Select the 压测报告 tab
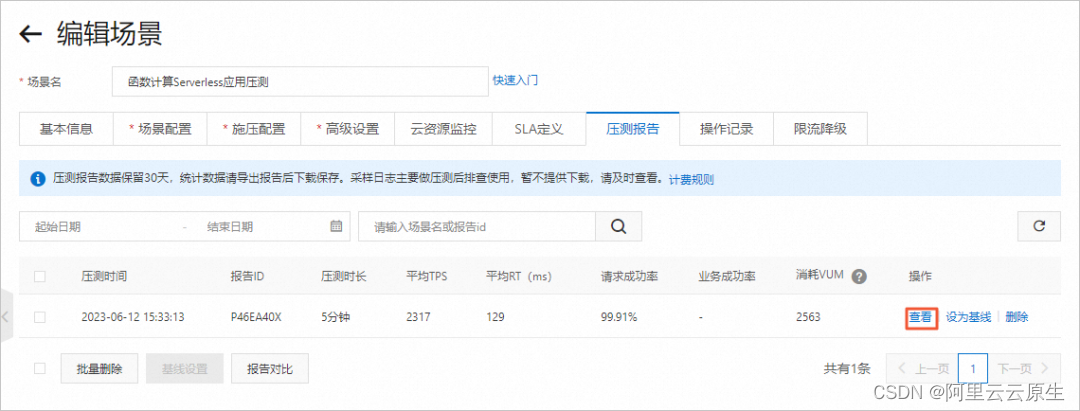Viewport: 1080px width, 411px height. 632,129
